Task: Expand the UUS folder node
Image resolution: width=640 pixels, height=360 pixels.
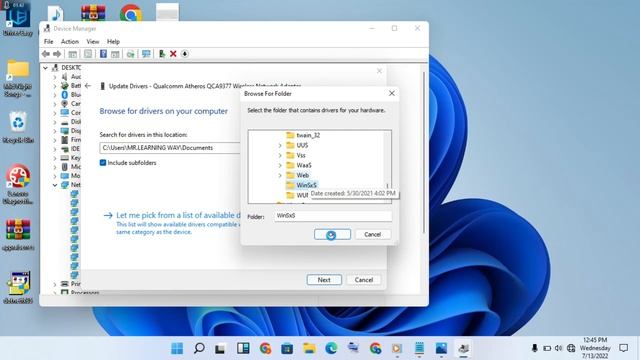Action: [x=280, y=145]
